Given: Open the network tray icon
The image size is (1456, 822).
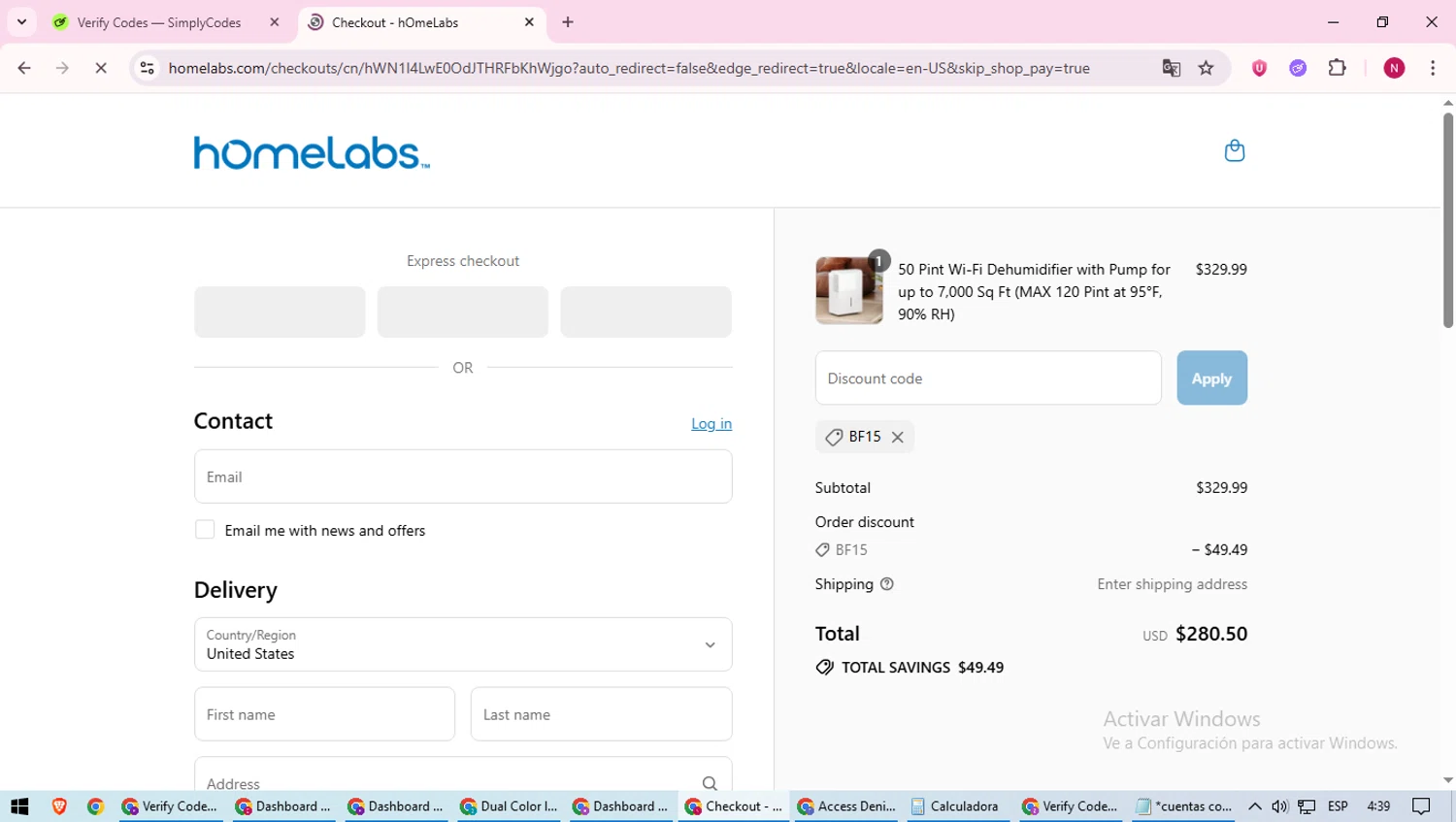Looking at the screenshot, I should click(x=1307, y=806).
